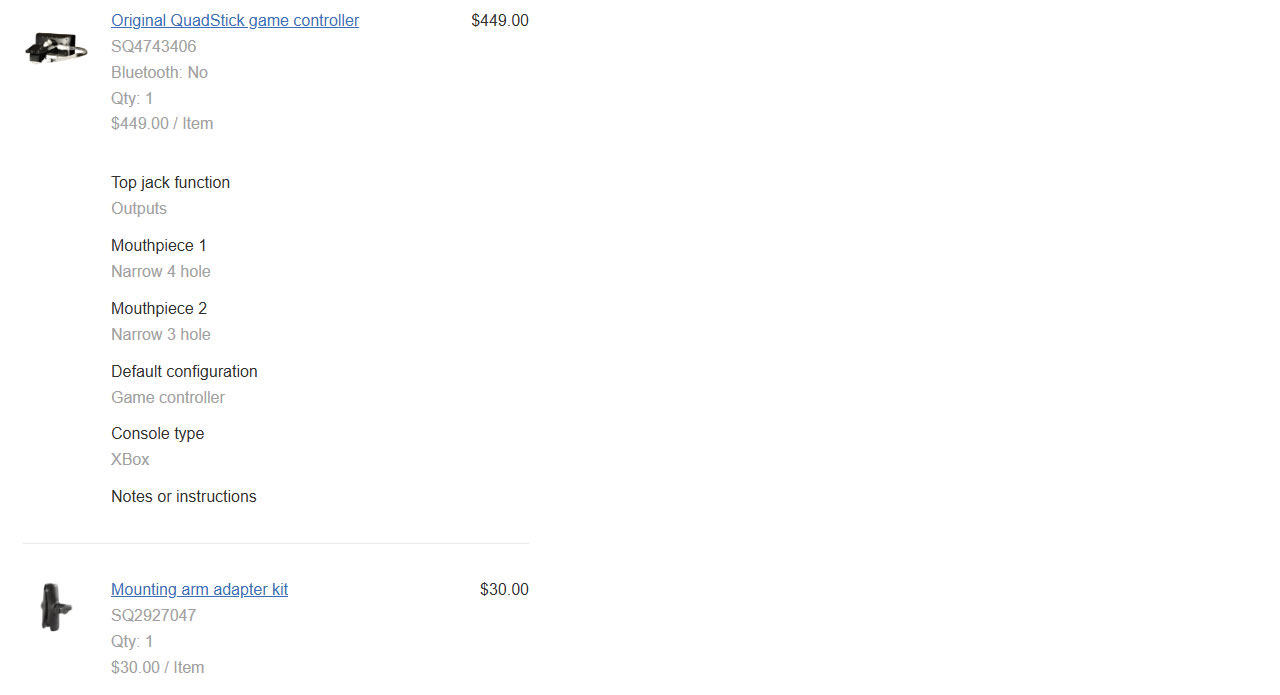Open the Mounting arm adapter kit link

pos(199,589)
